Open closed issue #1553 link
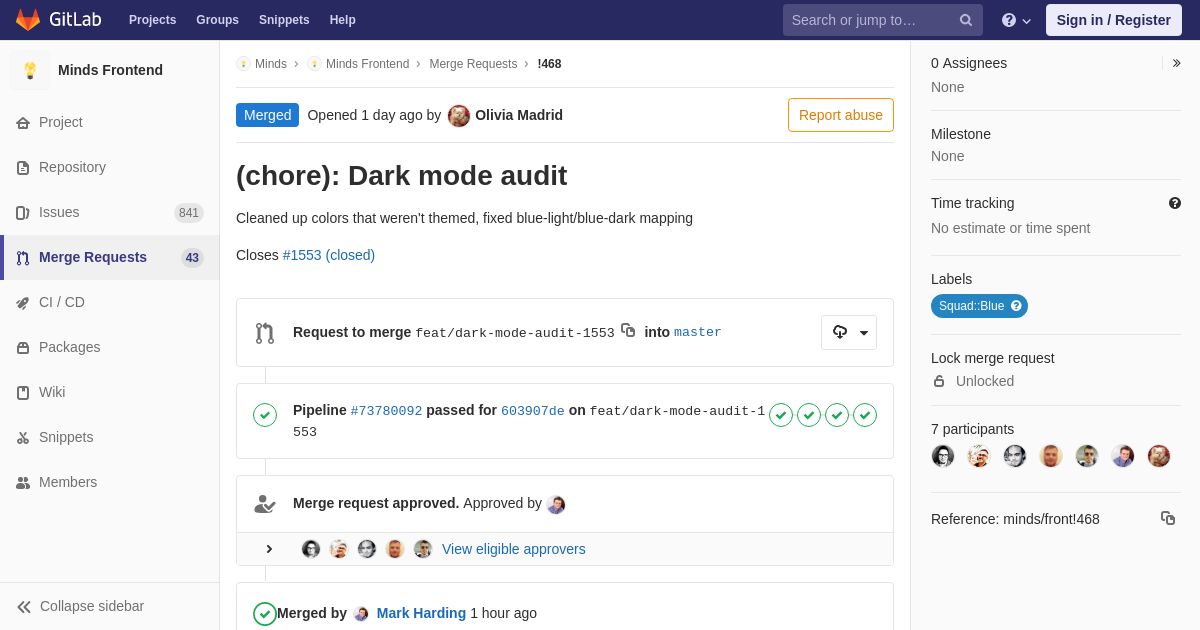 (329, 255)
